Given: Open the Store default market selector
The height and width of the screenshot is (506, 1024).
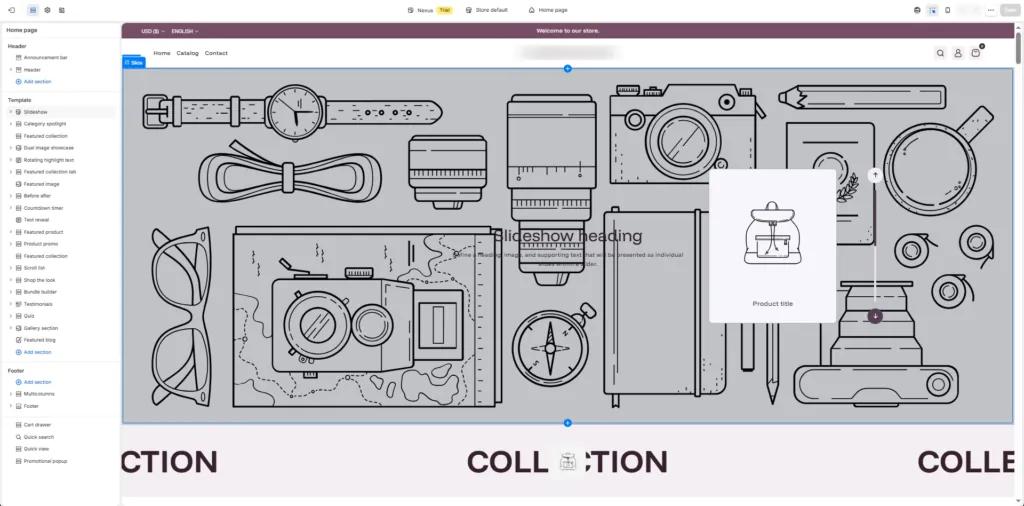Looking at the screenshot, I should 487,10.
